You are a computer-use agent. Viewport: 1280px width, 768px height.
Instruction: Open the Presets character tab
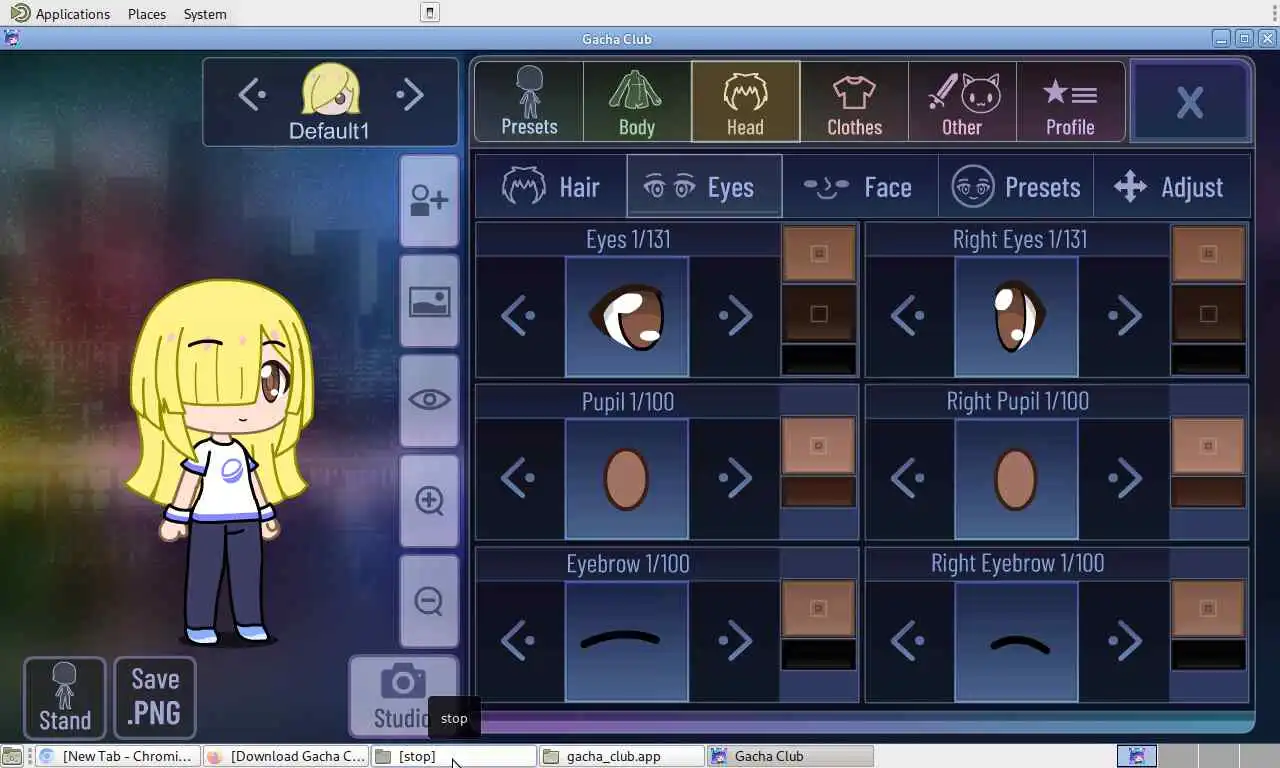click(529, 101)
